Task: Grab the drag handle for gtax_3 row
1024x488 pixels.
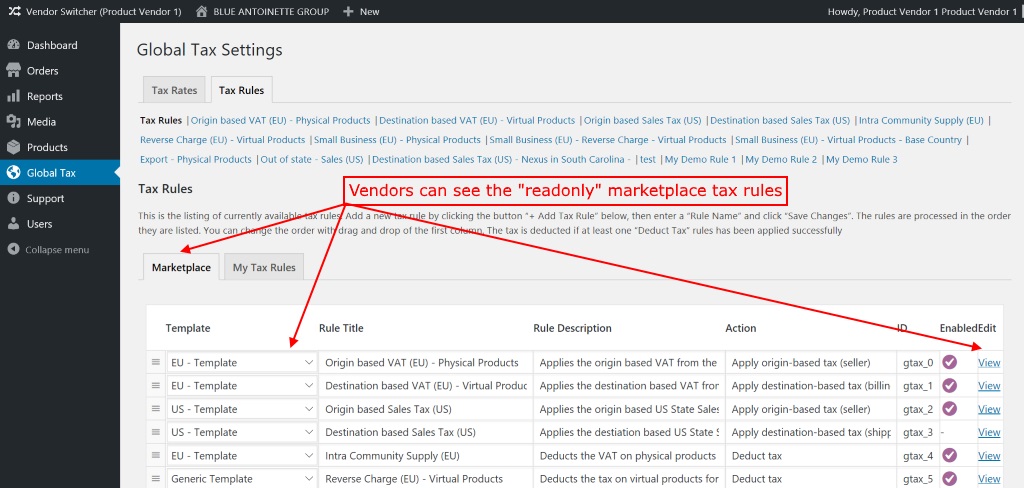Action: coord(155,432)
